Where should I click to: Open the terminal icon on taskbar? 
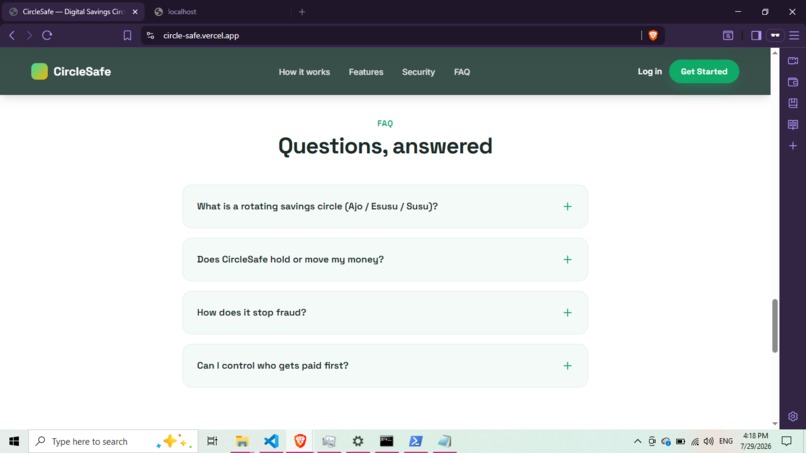387,441
